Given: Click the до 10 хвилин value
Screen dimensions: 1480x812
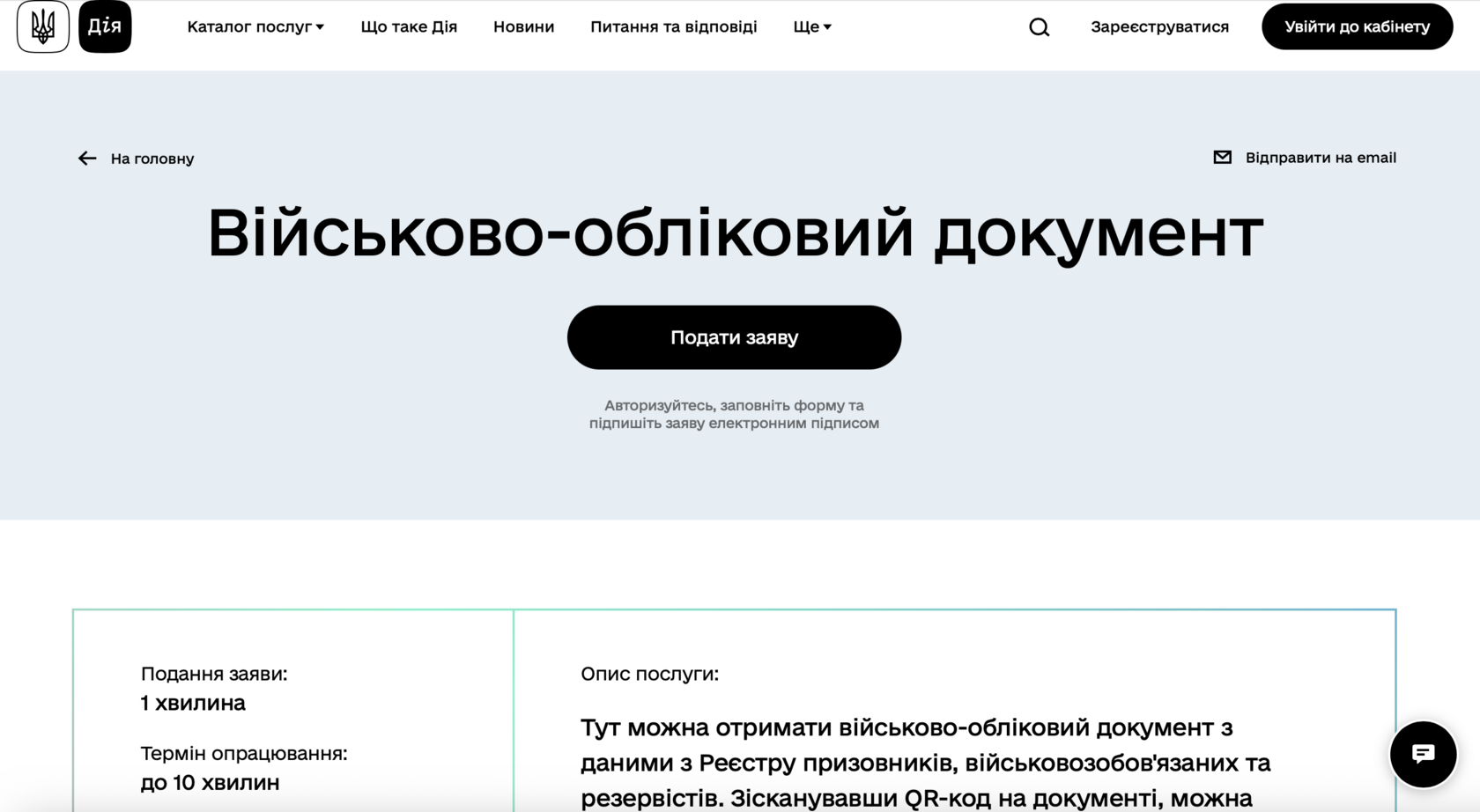Looking at the screenshot, I should 210,782.
